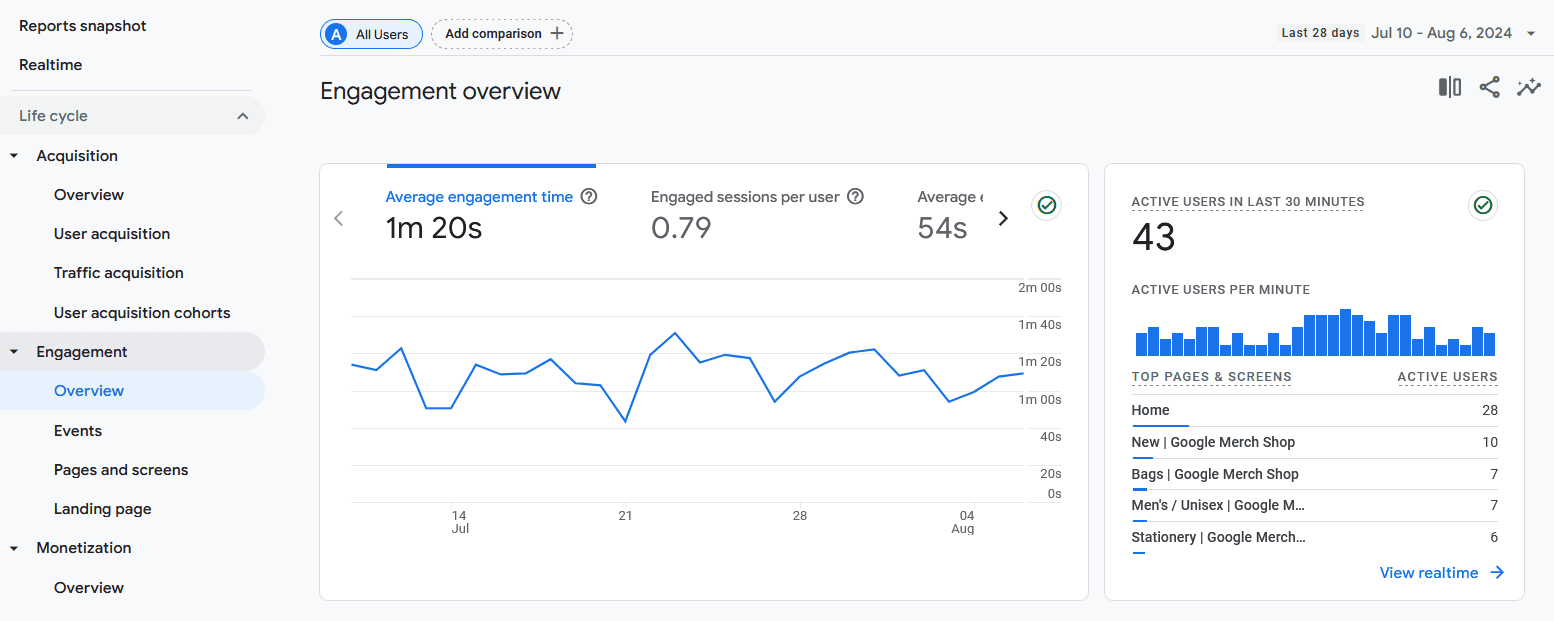Open the share report icon

(x=1489, y=87)
